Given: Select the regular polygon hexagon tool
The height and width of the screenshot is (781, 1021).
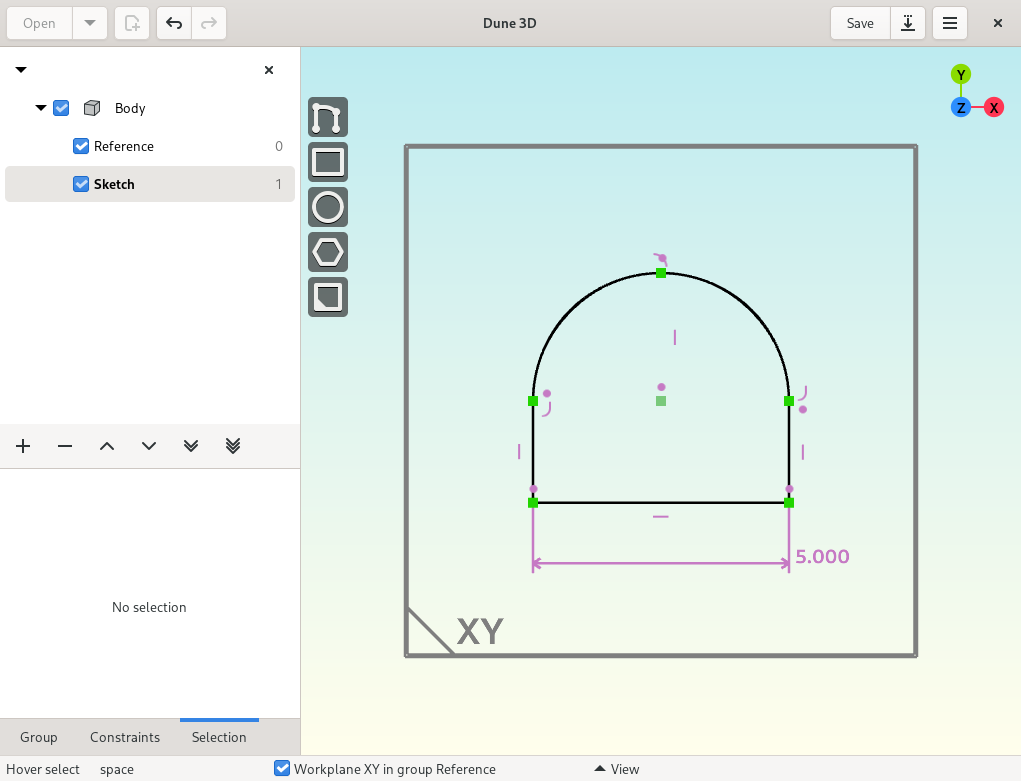Looking at the screenshot, I should (328, 252).
